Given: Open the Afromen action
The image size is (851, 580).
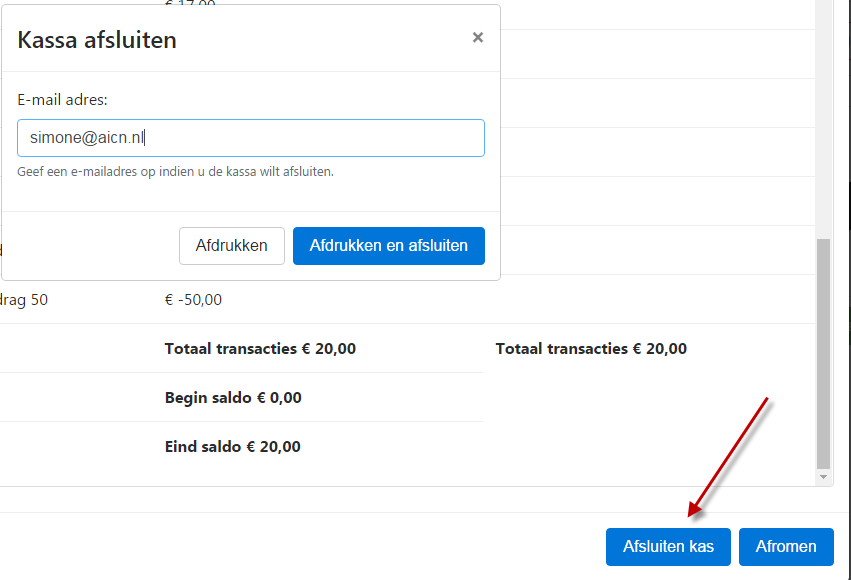Looking at the screenshot, I should pos(786,546).
